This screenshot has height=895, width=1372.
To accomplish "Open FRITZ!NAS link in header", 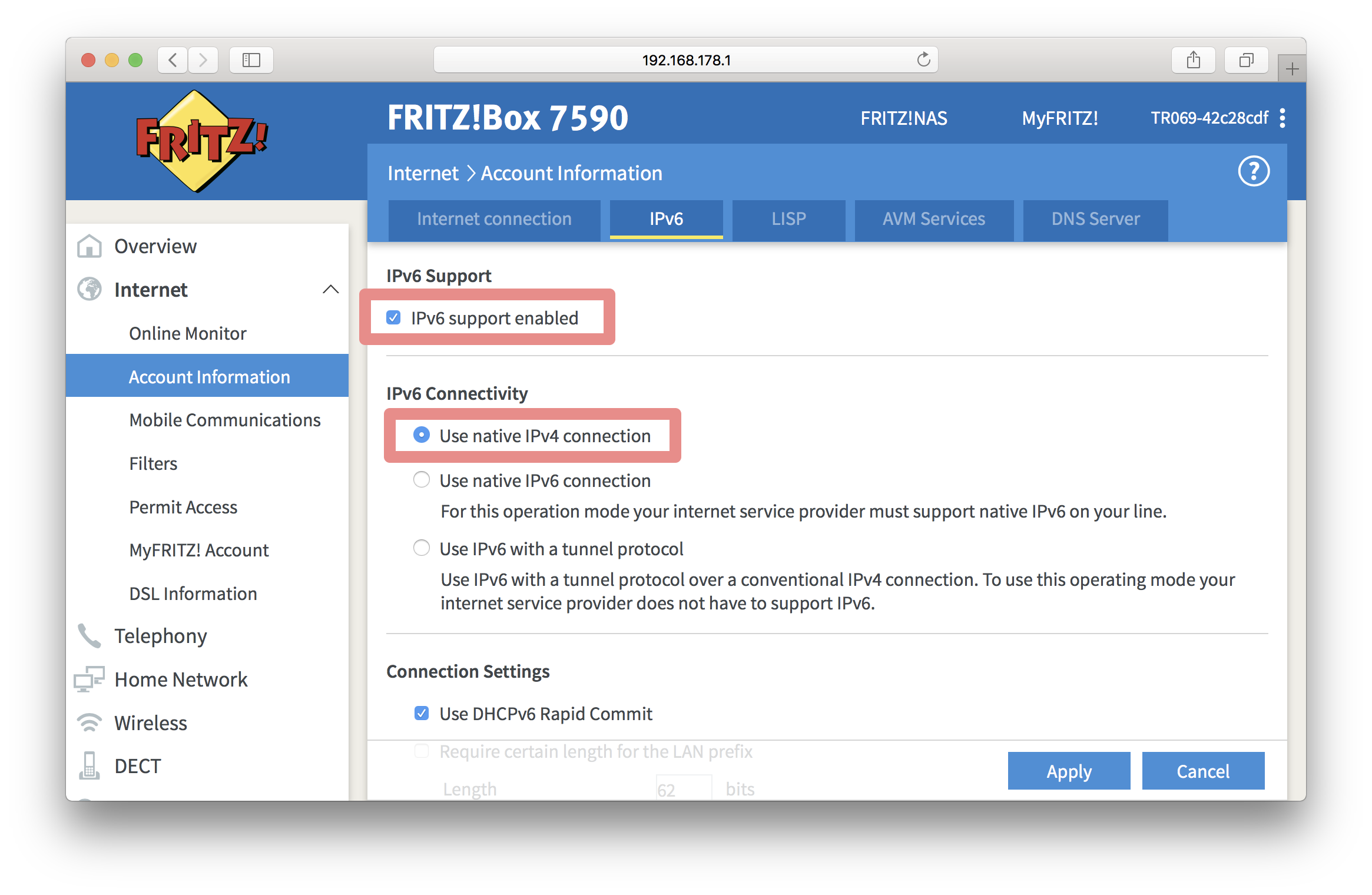I will (904, 118).
